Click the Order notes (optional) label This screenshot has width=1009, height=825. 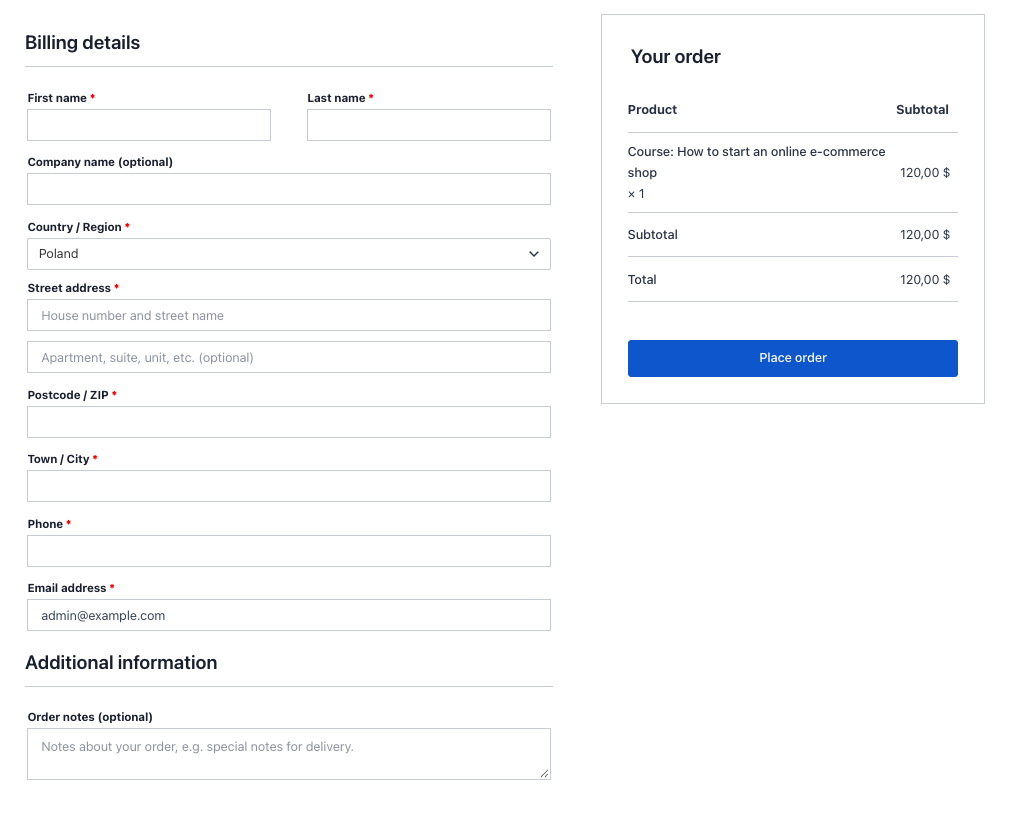90,717
